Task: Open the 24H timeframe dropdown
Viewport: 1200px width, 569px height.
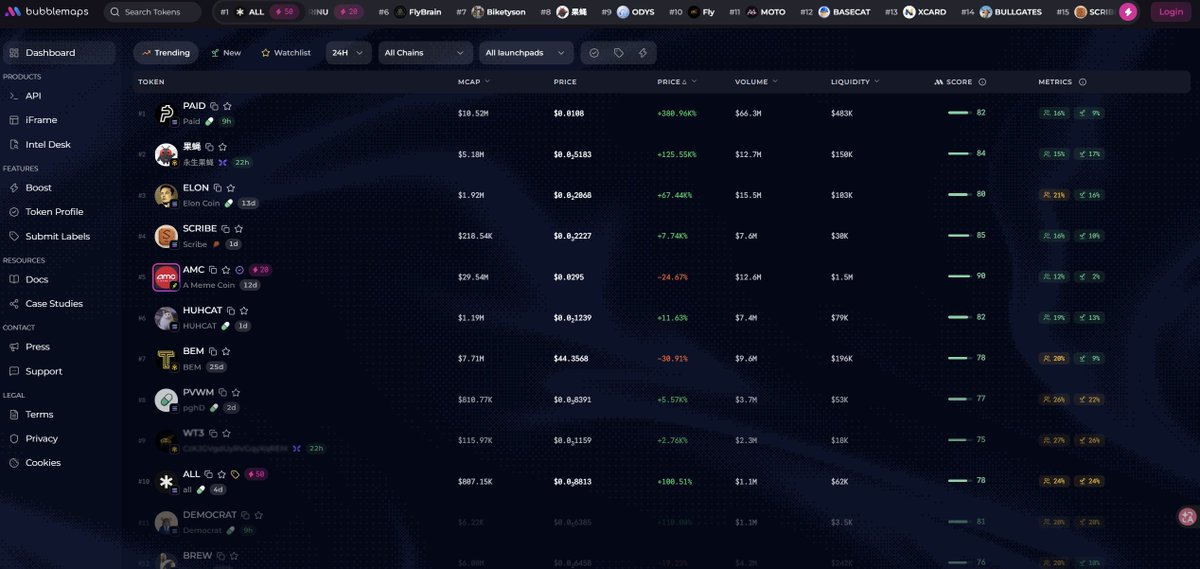Action: [350, 53]
